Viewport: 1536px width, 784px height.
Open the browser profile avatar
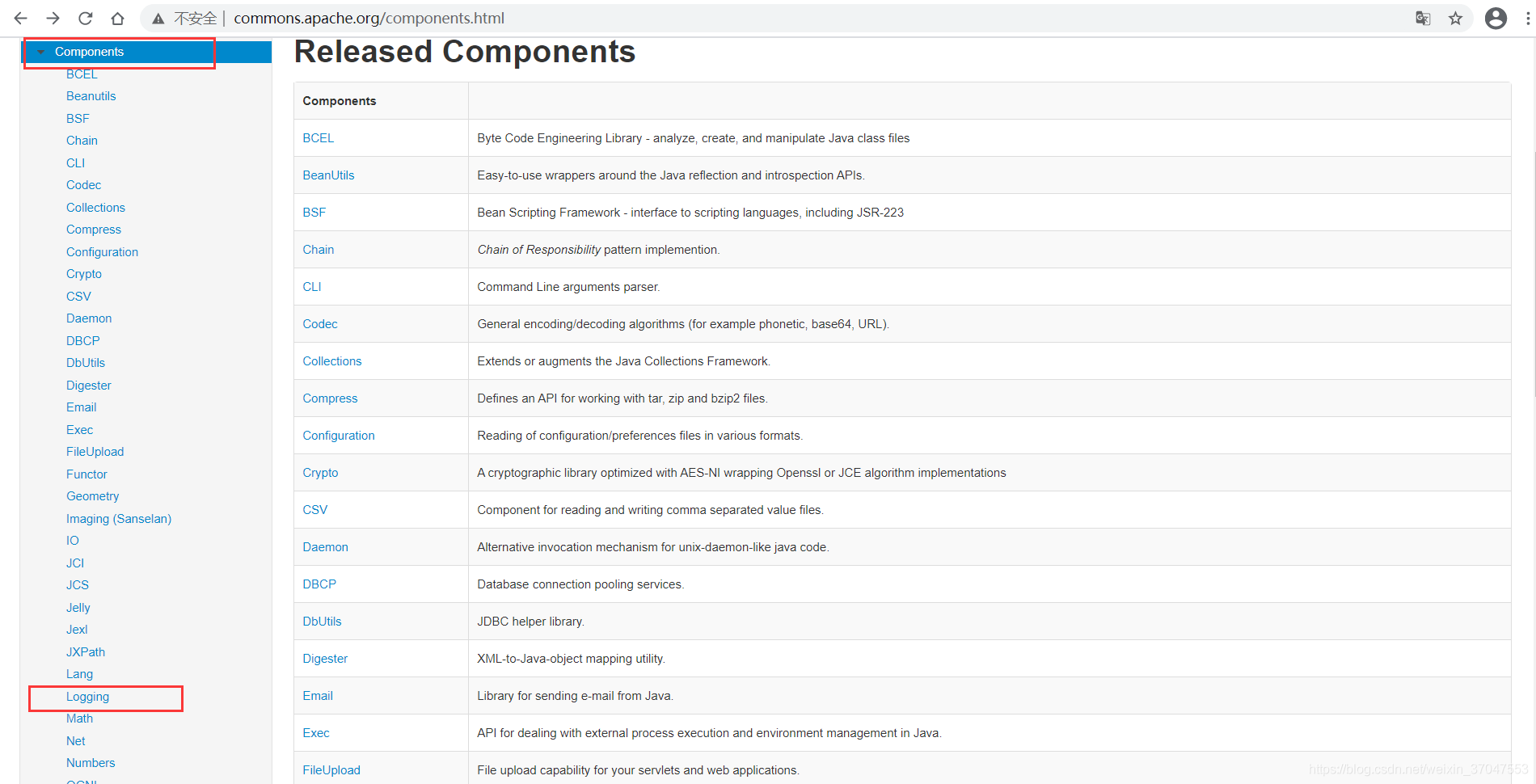(1496, 18)
